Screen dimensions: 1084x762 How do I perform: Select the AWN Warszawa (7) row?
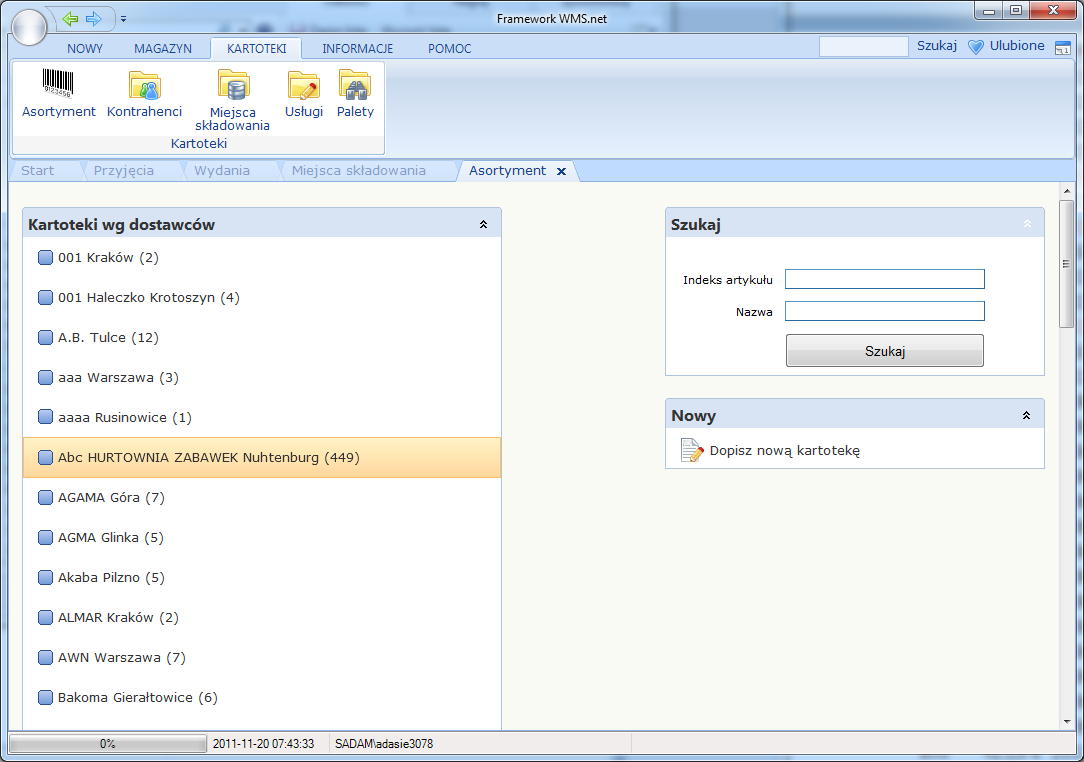262,657
